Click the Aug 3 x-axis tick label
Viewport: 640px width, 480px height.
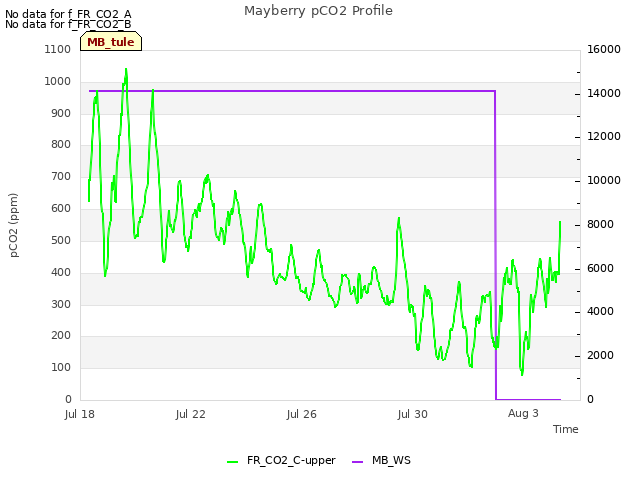click(523, 413)
